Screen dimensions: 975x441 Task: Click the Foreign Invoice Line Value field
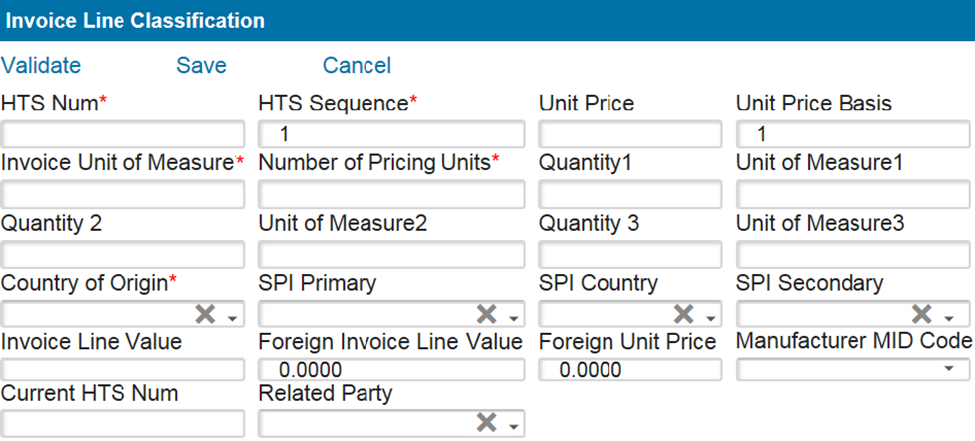pyautogui.click(x=391, y=370)
